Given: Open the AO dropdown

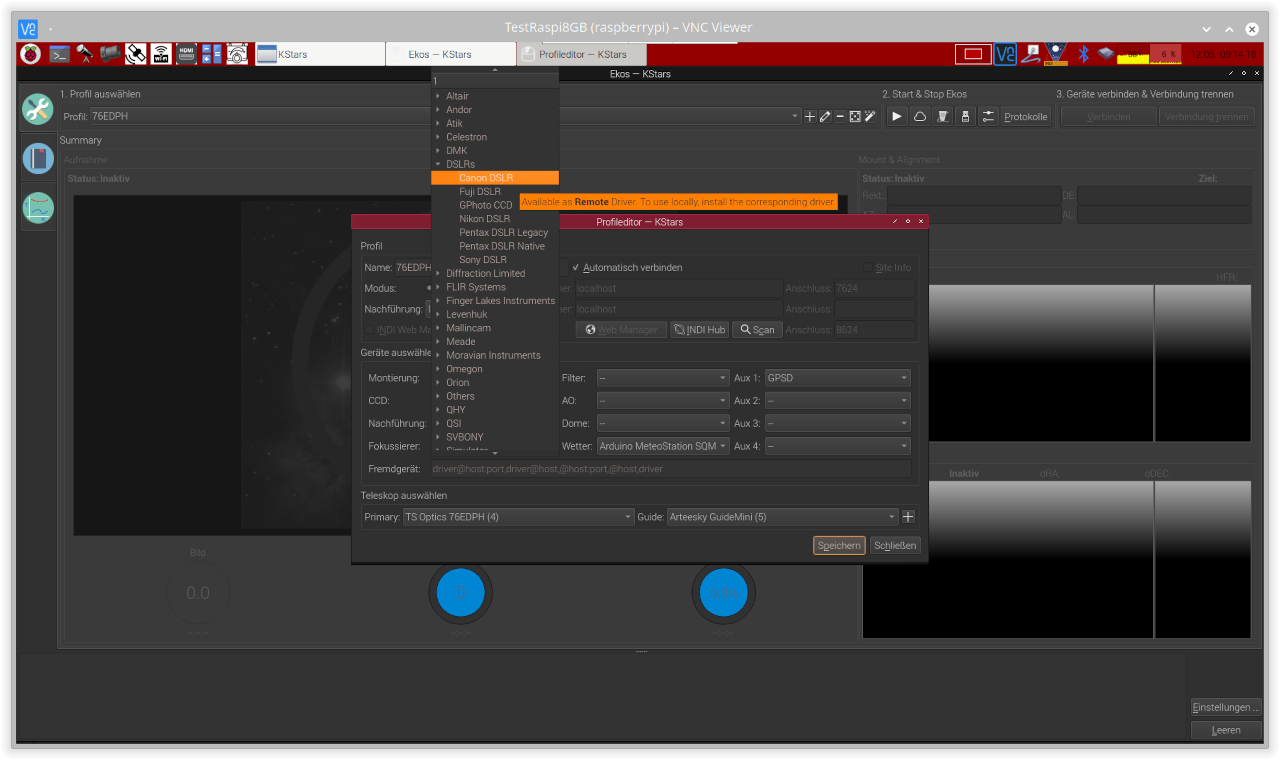Looking at the screenshot, I should pos(663,400).
